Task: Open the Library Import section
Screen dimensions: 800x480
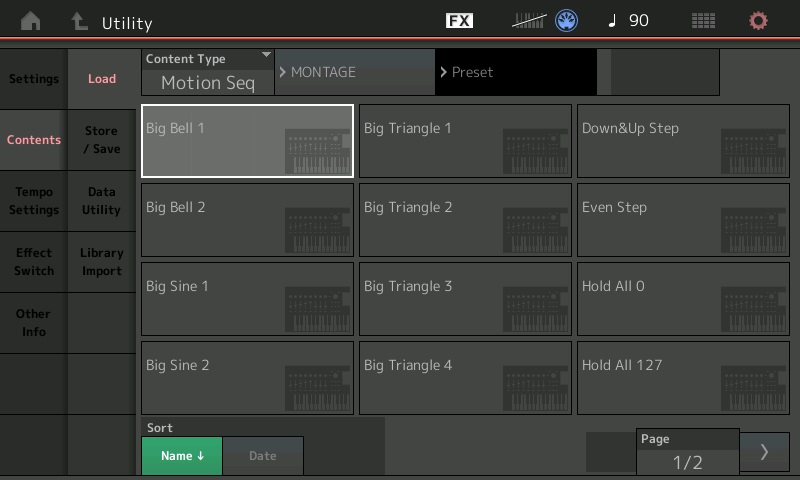Action: (102, 262)
